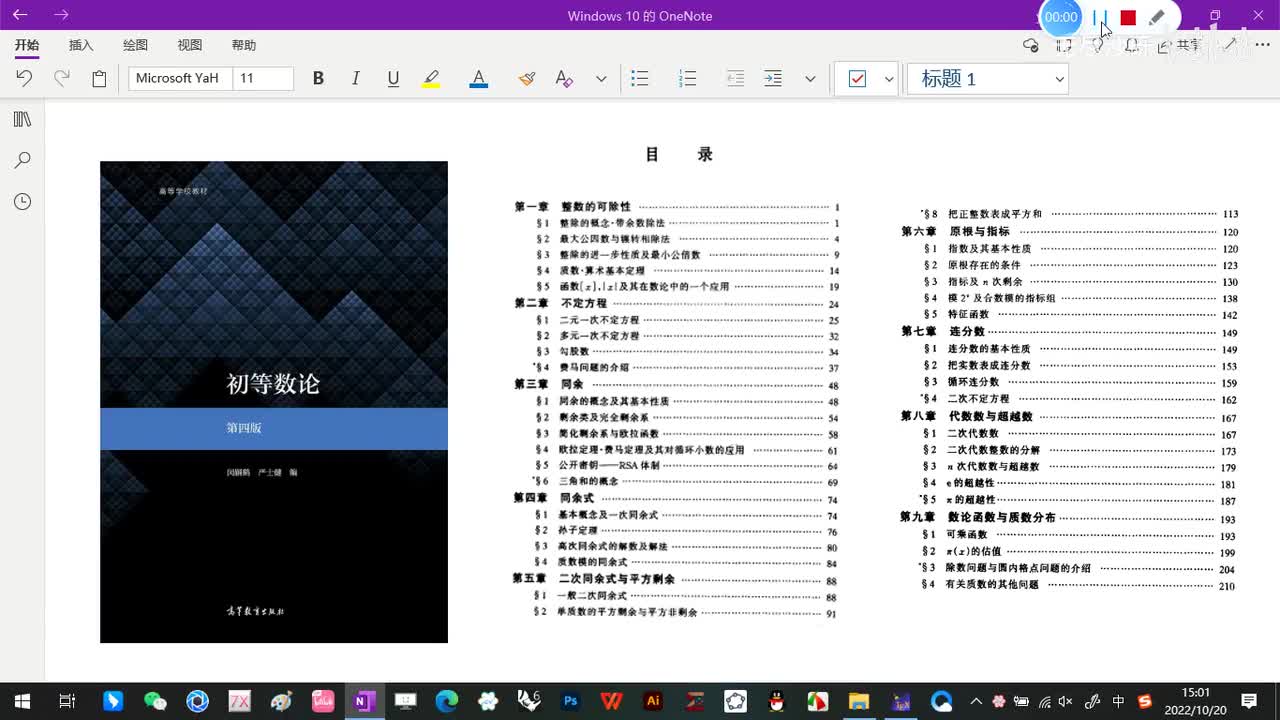
Task: Select the Format Painter brush
Action: tap(527, 78)
